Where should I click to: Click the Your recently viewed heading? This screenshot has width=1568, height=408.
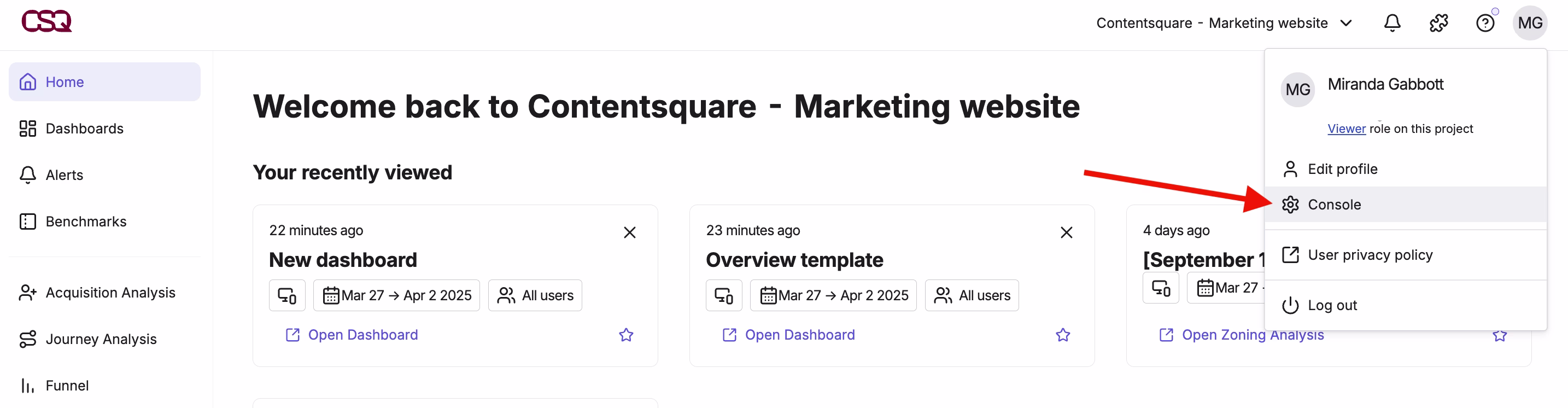[353, 172]
